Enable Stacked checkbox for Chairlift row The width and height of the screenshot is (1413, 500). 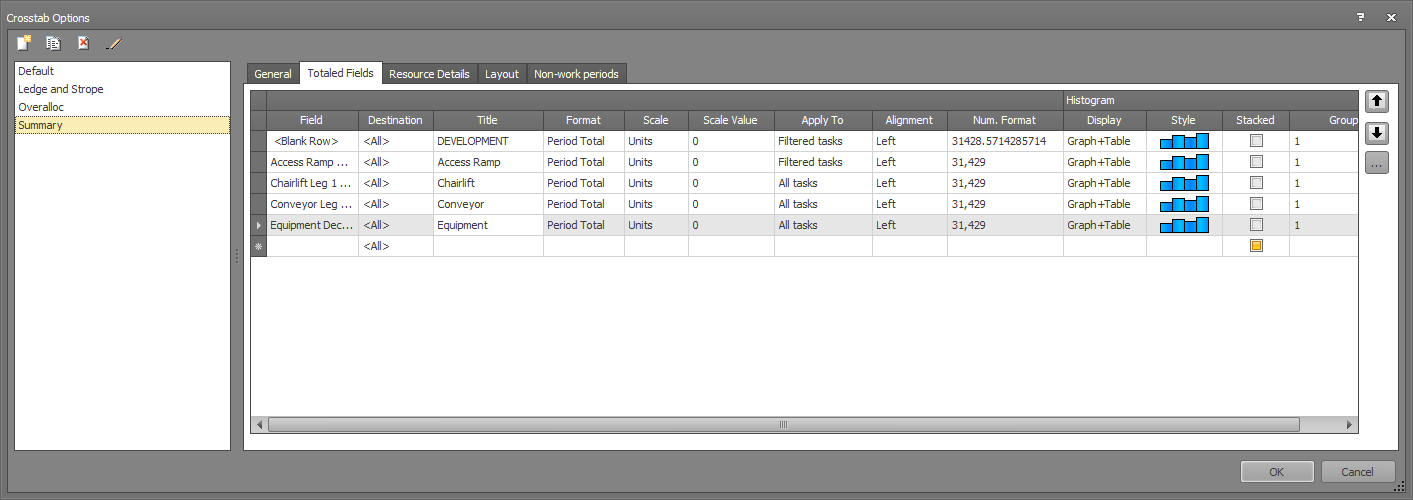pos(1256,183)
